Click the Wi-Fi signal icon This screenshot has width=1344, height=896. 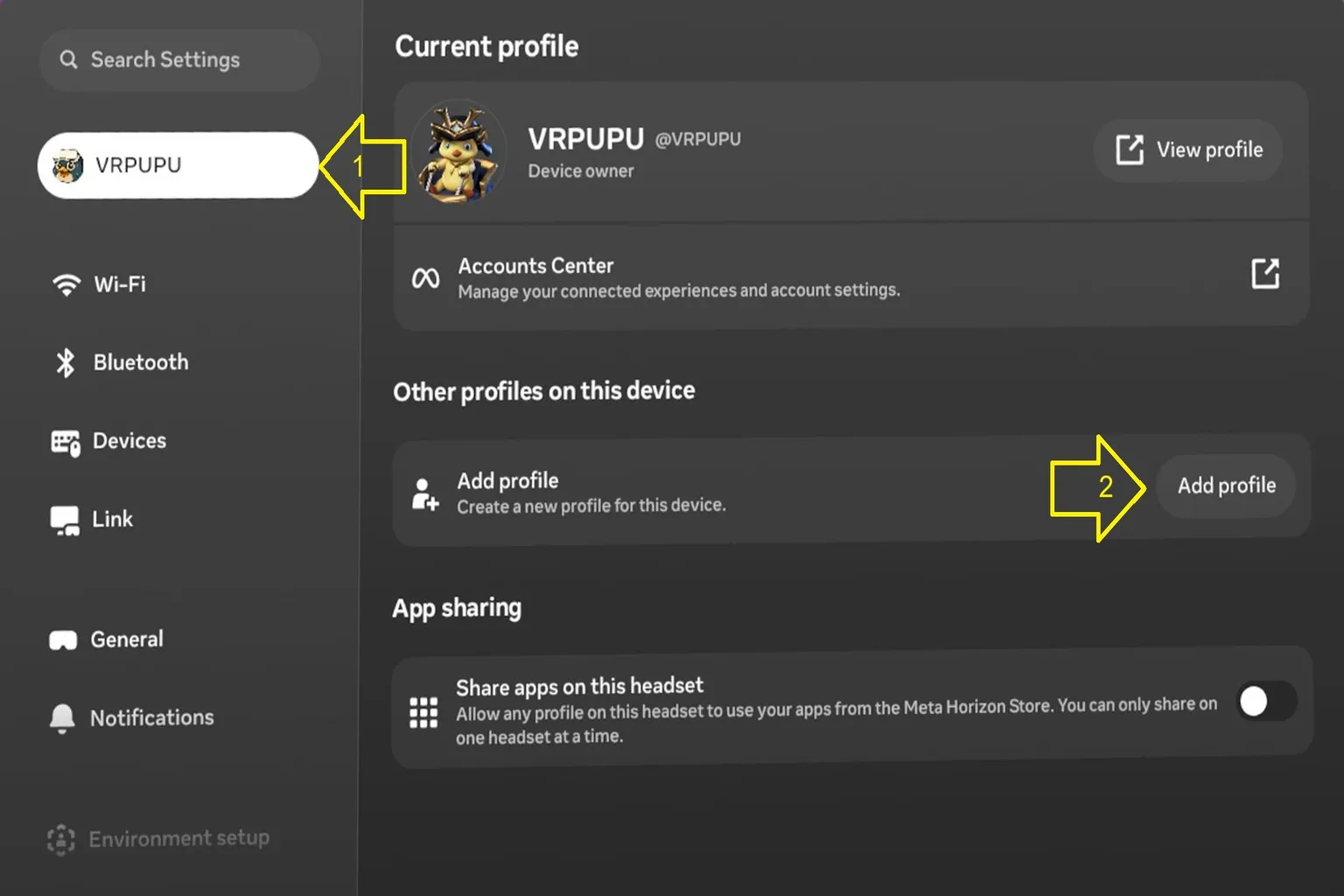coord(66,285)
